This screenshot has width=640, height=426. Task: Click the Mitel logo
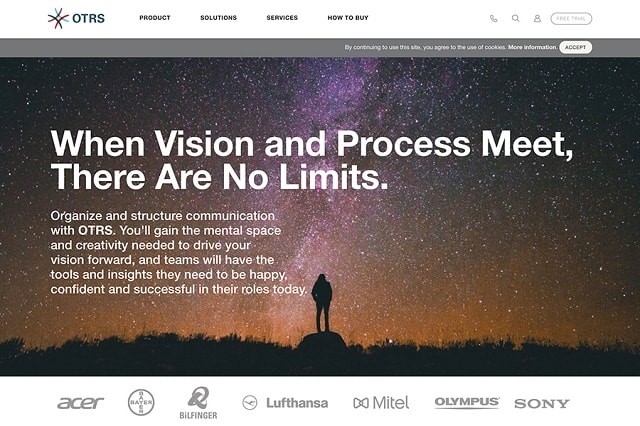tap(381, 403)
